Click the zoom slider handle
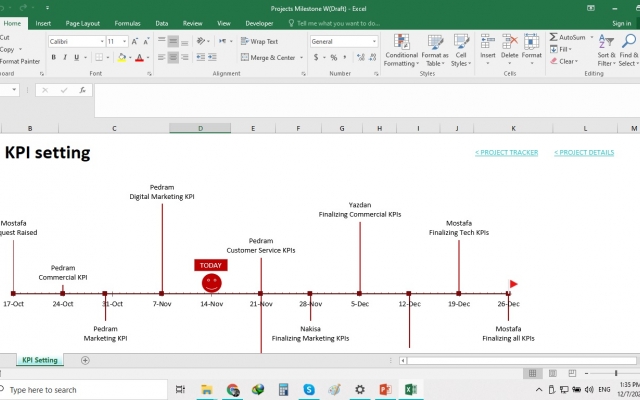 pos(616,373)
